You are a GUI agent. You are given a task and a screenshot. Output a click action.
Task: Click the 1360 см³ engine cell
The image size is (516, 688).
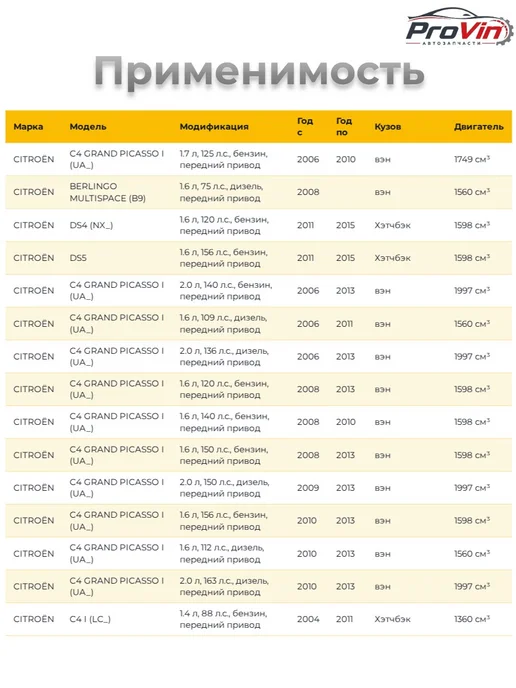point(472,619)
